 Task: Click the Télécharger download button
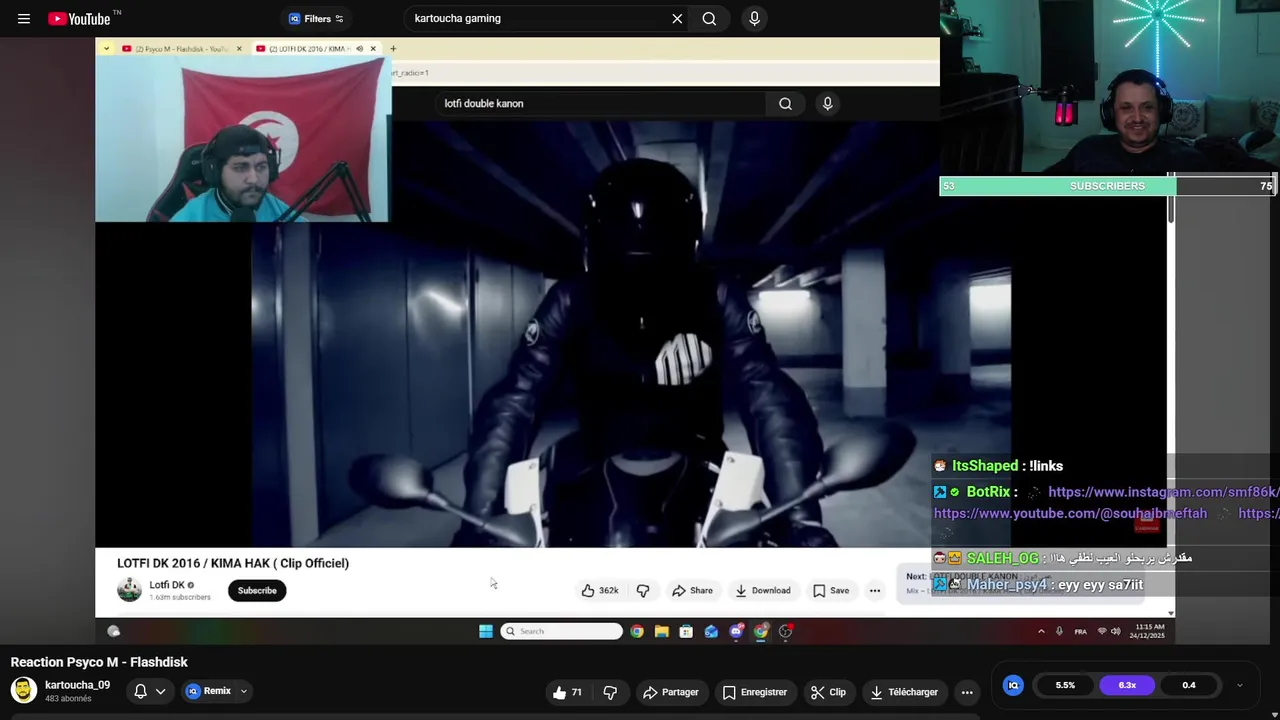(904, 692)
